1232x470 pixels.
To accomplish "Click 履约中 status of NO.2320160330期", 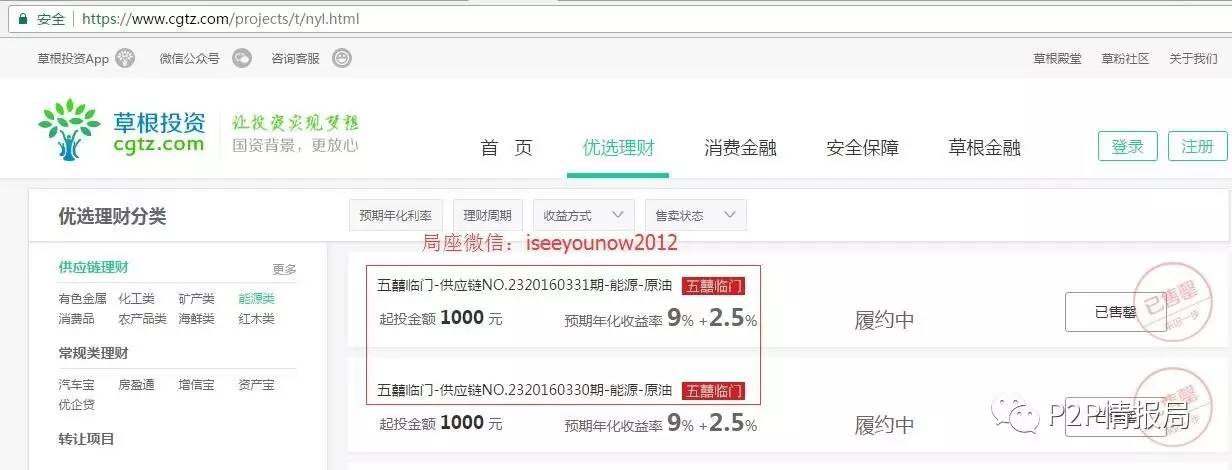I will tap(884, 425).
